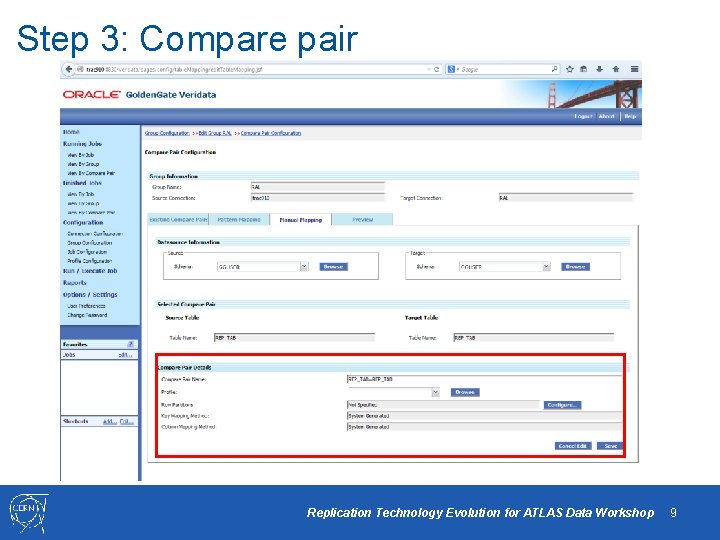Open View By Job under Finished Jobs
720x540 pixels.
click(x=81, y=194)
